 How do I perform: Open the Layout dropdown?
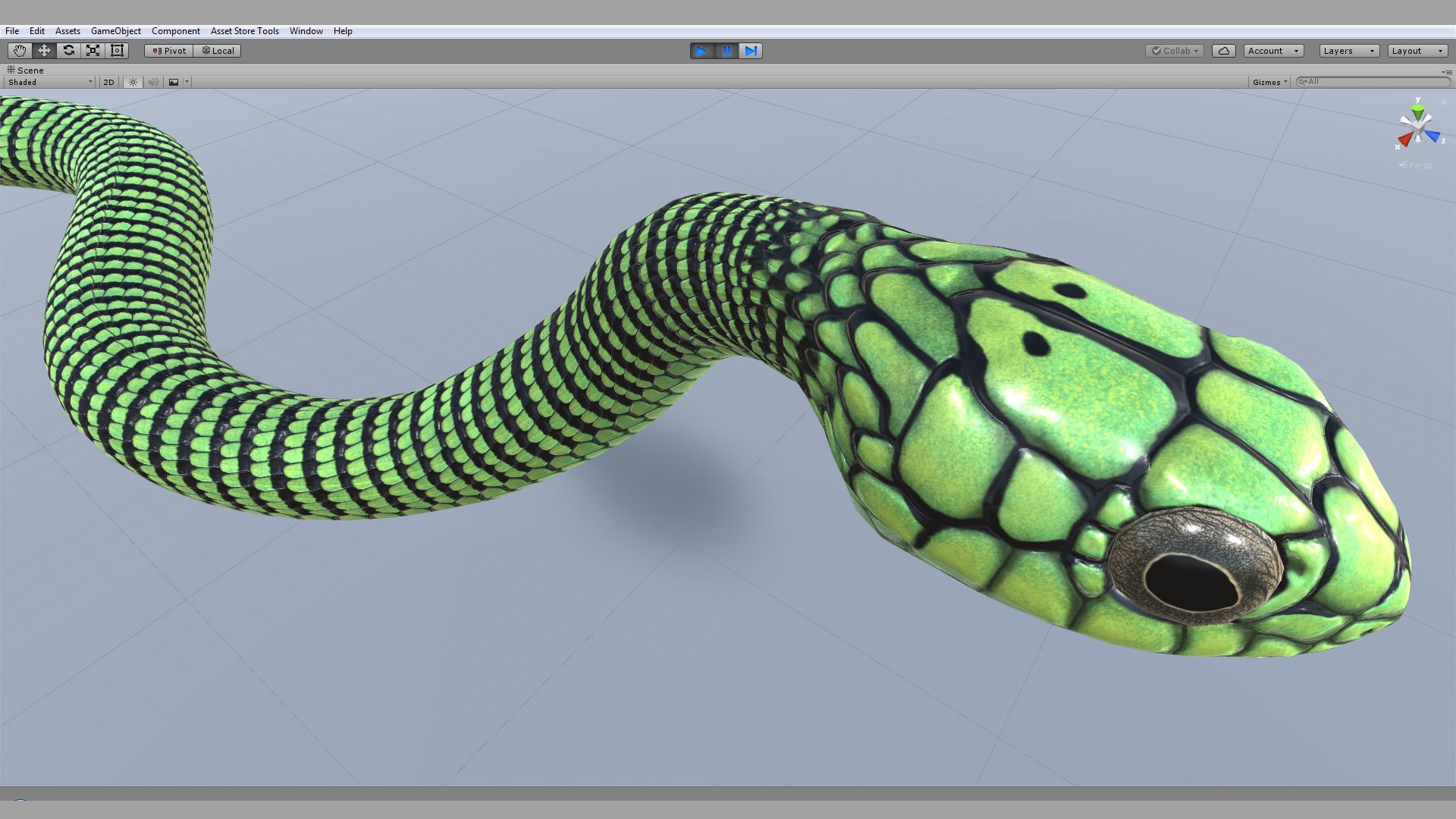[x=1418, y=51]
